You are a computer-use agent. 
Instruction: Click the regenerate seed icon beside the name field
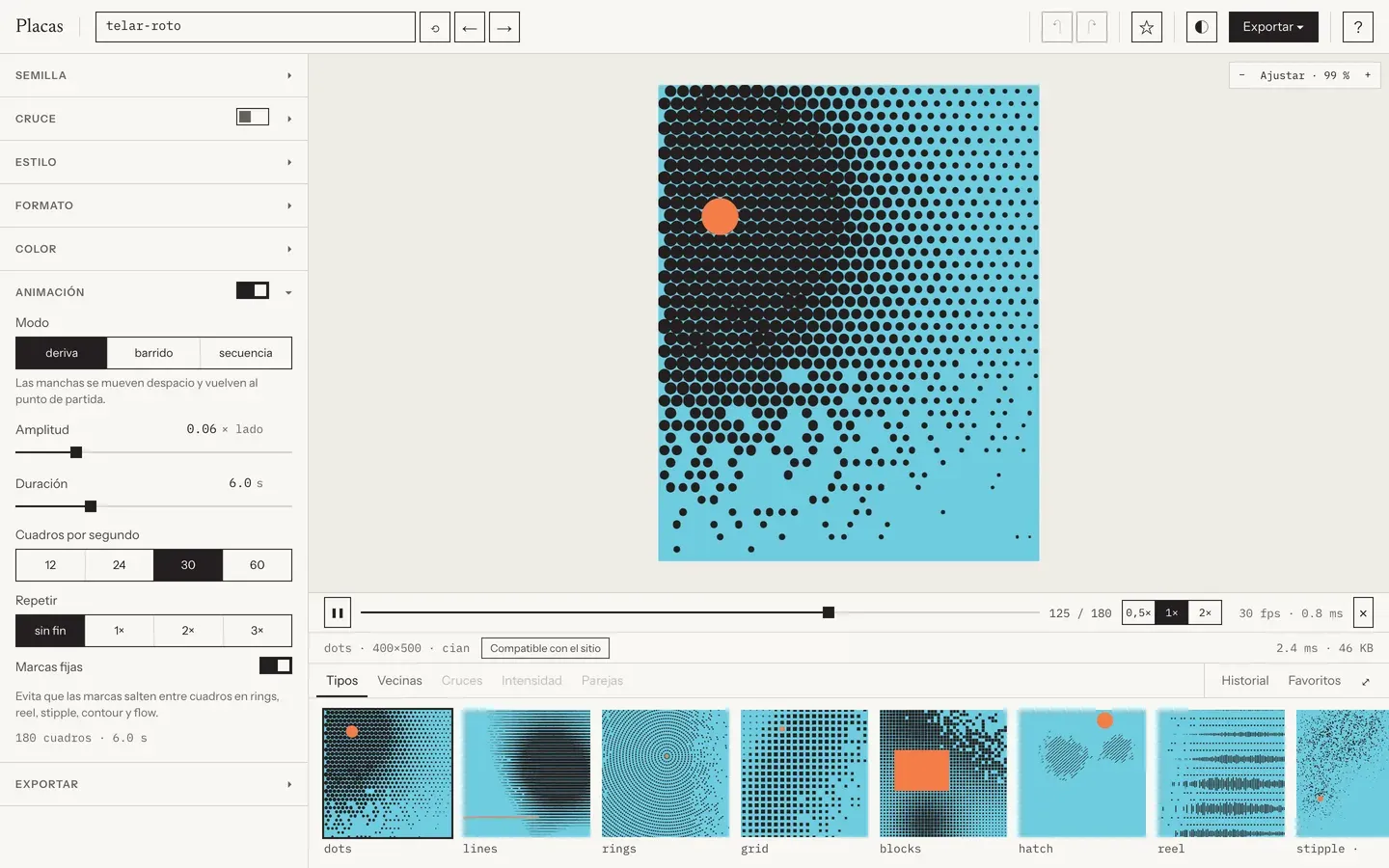(435, 27)
